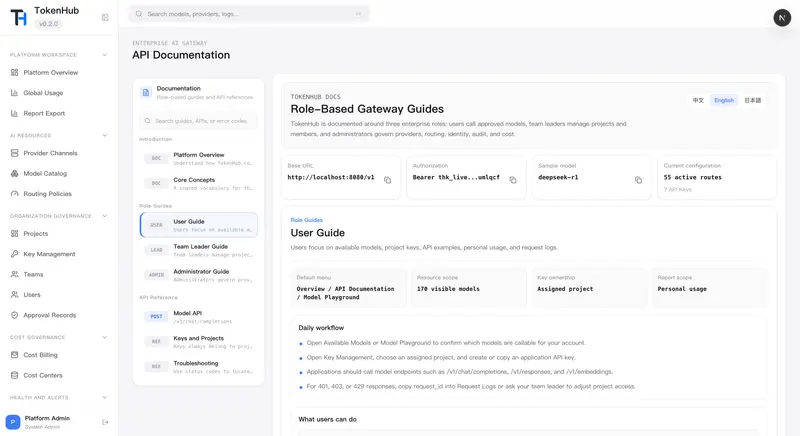The image size is (800, 436).
Task: Click the Personal usage value
Action: tap(682, 289)
